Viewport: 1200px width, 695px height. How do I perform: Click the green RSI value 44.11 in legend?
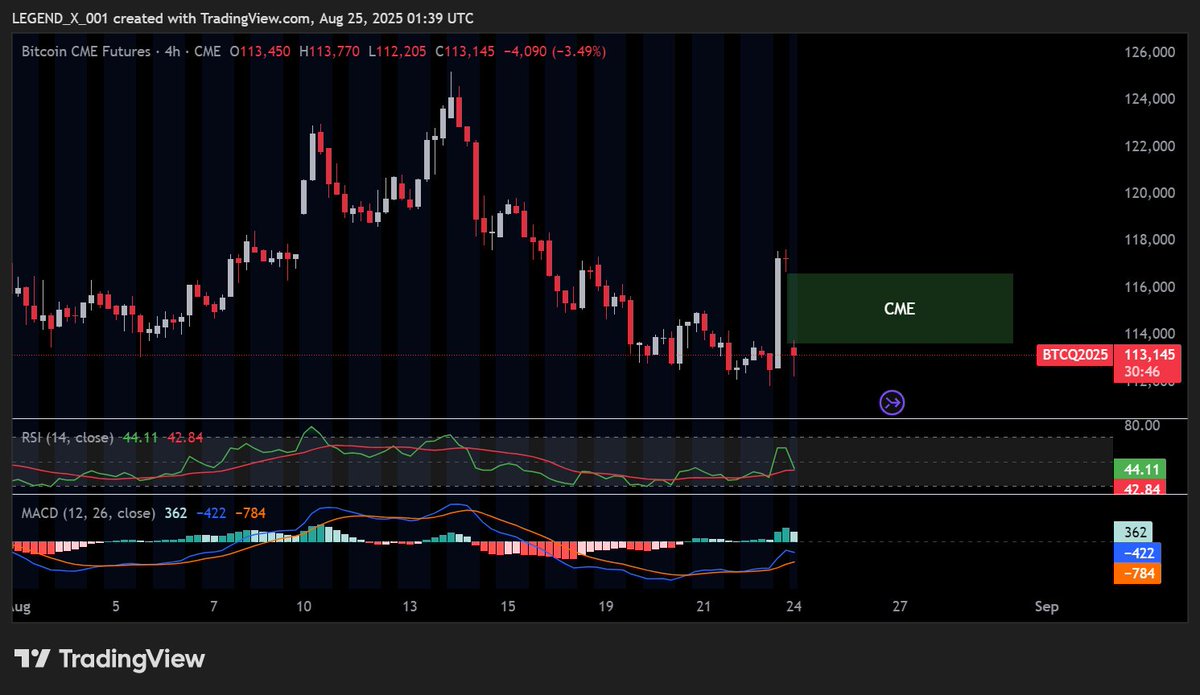coord(139,437)
